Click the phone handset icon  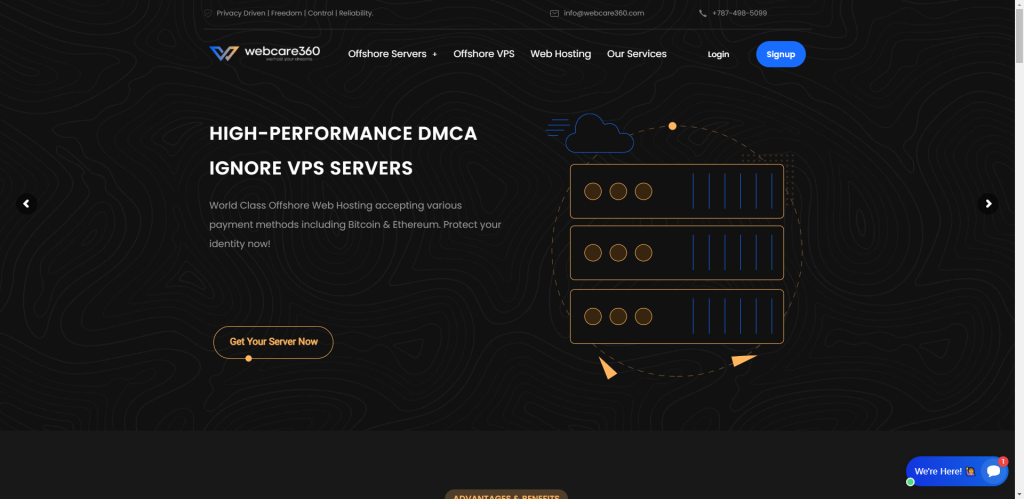click(x=703, y=13)
